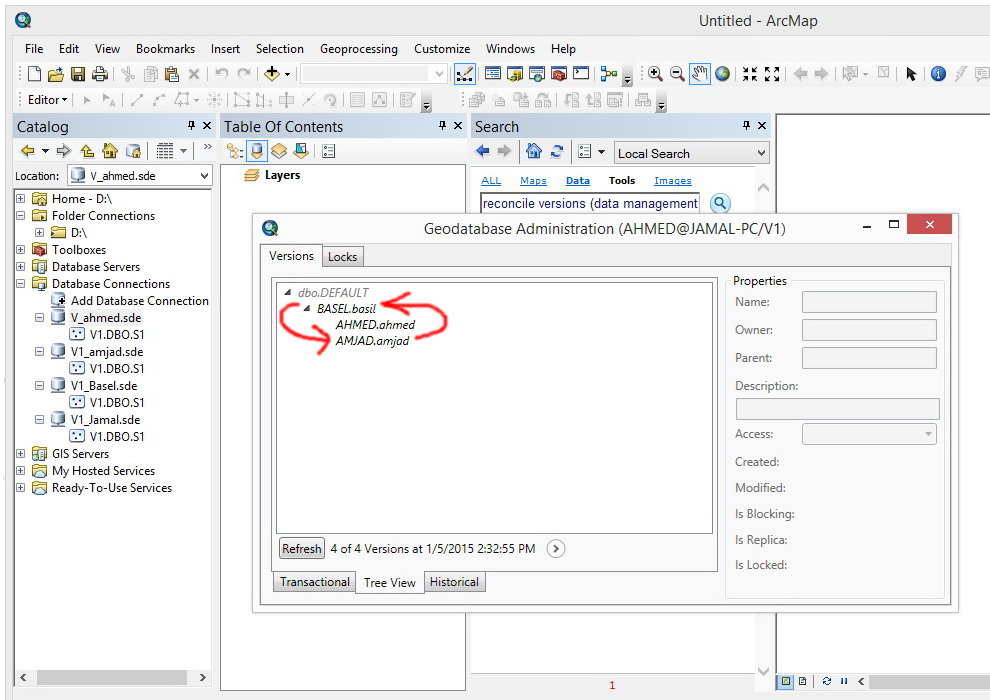Click the Fixed Zoom Out icon
The height and width of the screenshot is (700, 990).
tap(772, 74)
